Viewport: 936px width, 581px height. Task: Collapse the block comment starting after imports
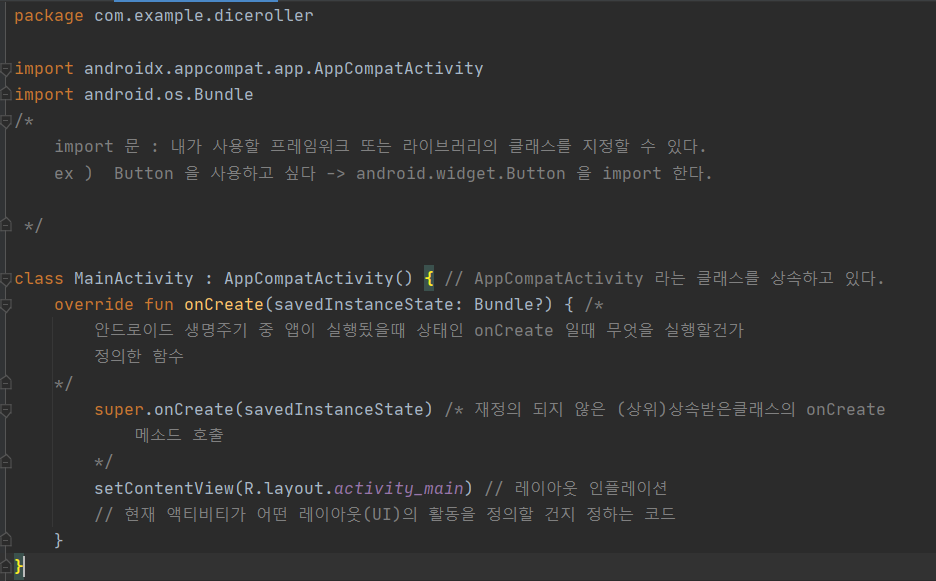click(x=6, y=121)
